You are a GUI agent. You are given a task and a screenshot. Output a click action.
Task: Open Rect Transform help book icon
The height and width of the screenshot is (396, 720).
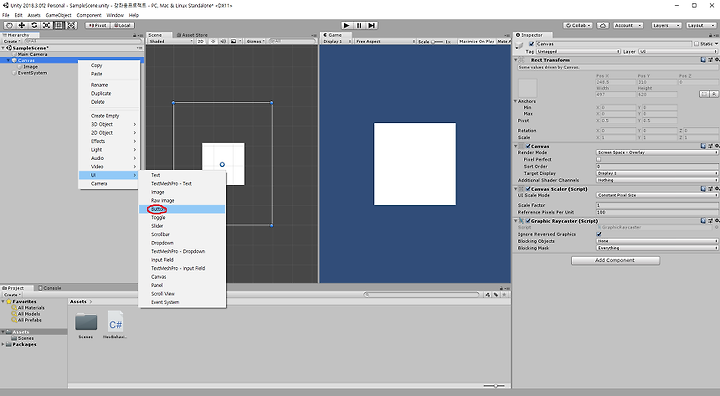(x=703, y=60)
